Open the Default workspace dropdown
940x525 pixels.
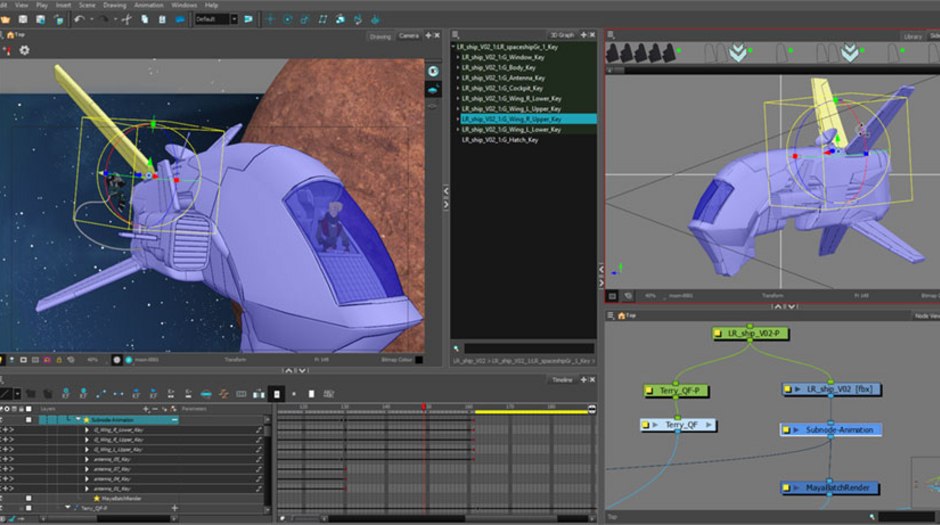(234, 19)
